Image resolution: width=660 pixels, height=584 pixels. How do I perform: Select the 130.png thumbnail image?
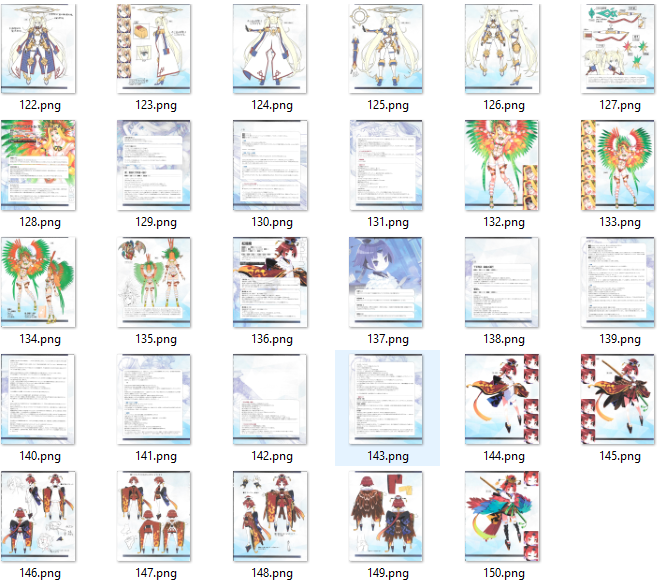click(x=270, y=165)
